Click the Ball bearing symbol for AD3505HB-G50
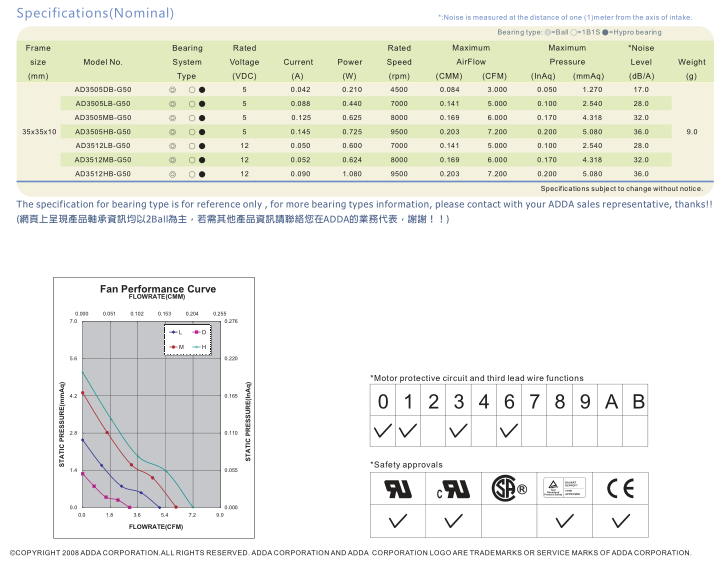The width and height of the screenshot is (717, 564). click(x=172, y=132)
